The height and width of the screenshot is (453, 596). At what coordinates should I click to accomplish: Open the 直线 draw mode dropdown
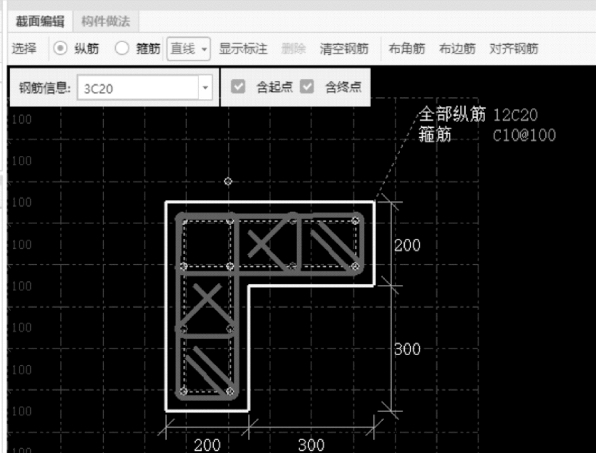tap(189, 49)
